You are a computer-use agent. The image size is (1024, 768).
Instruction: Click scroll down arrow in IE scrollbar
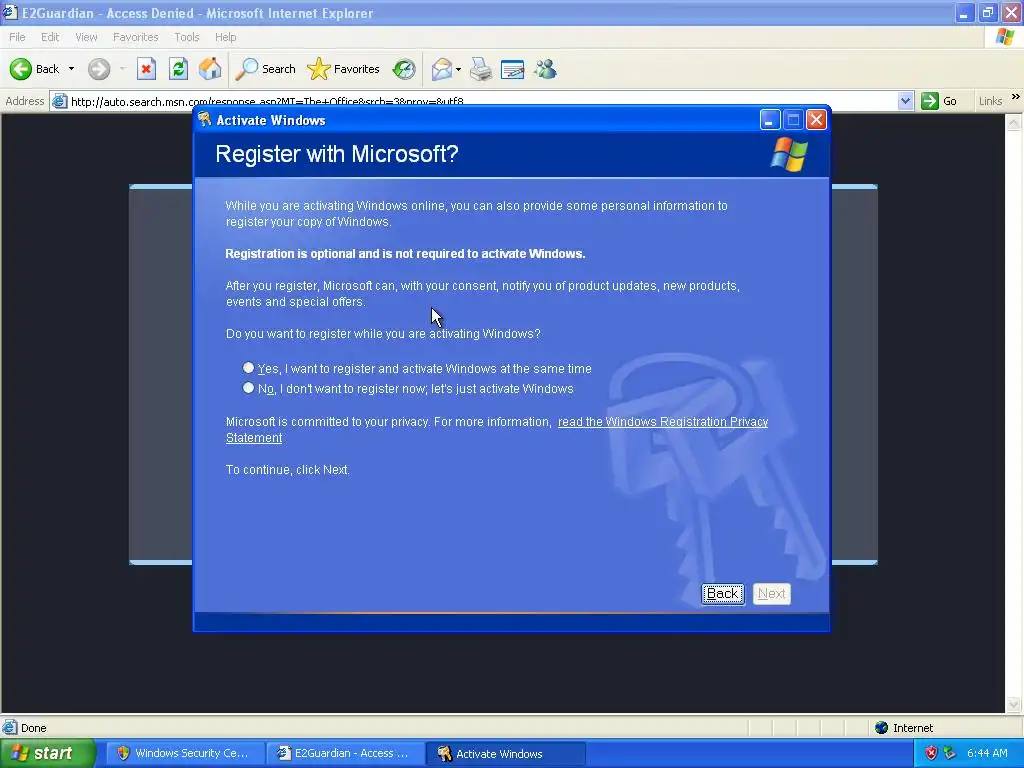click(1014, 704)
